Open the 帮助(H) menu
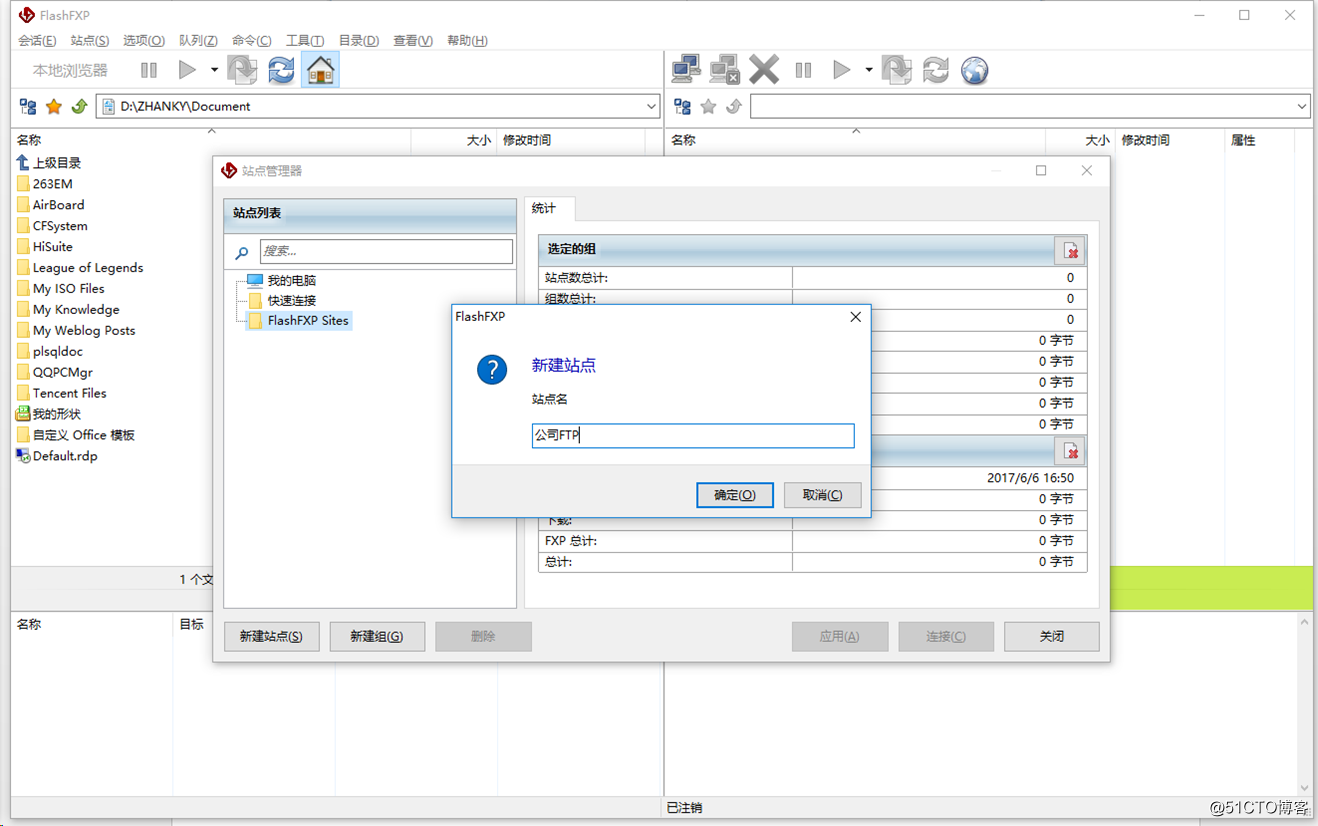Screen dimensions: 1318x826 pyautogui.click(x=467, y=40)
